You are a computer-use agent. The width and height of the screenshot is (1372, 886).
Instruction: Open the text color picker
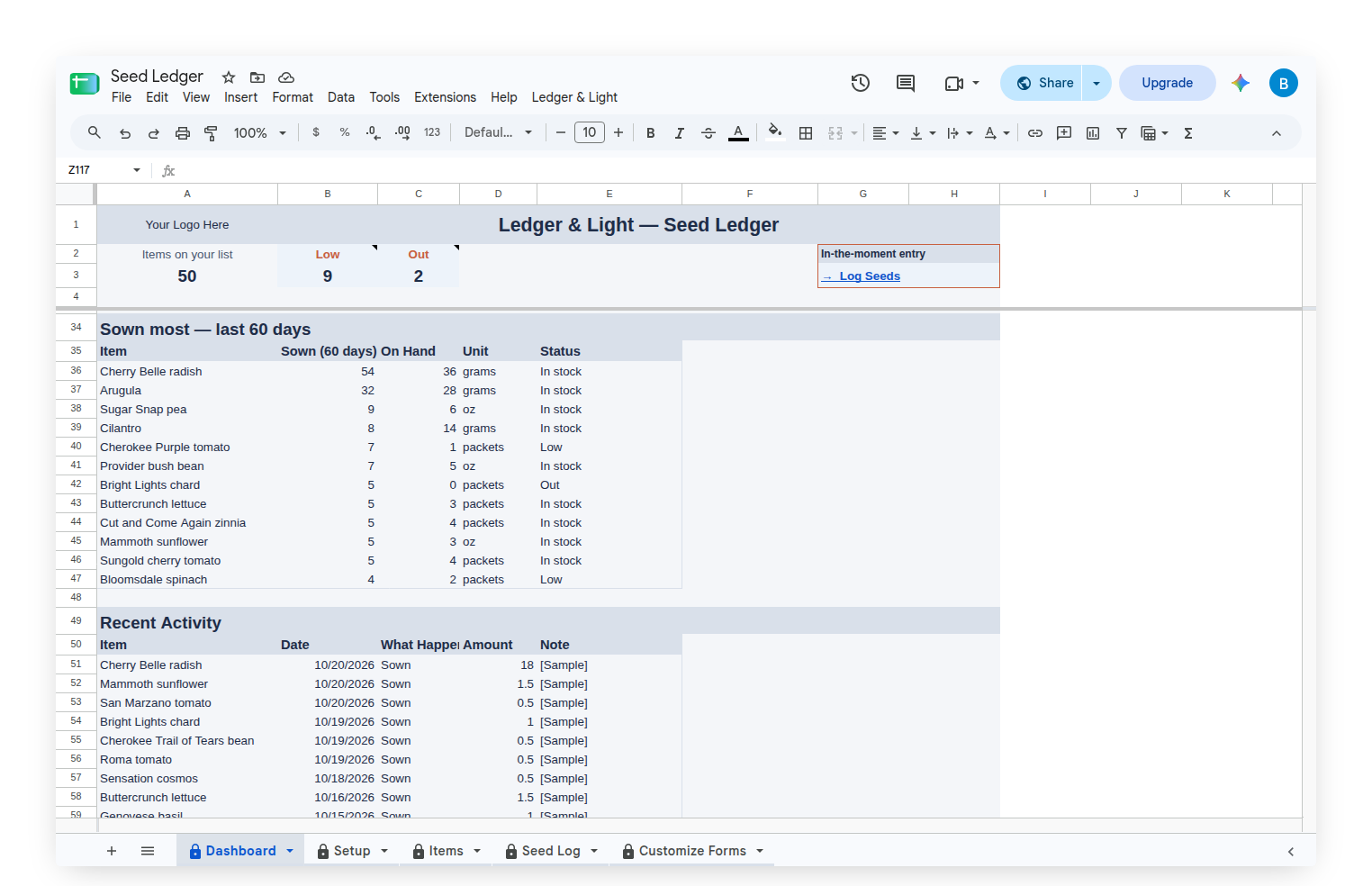tap(738, 133)
